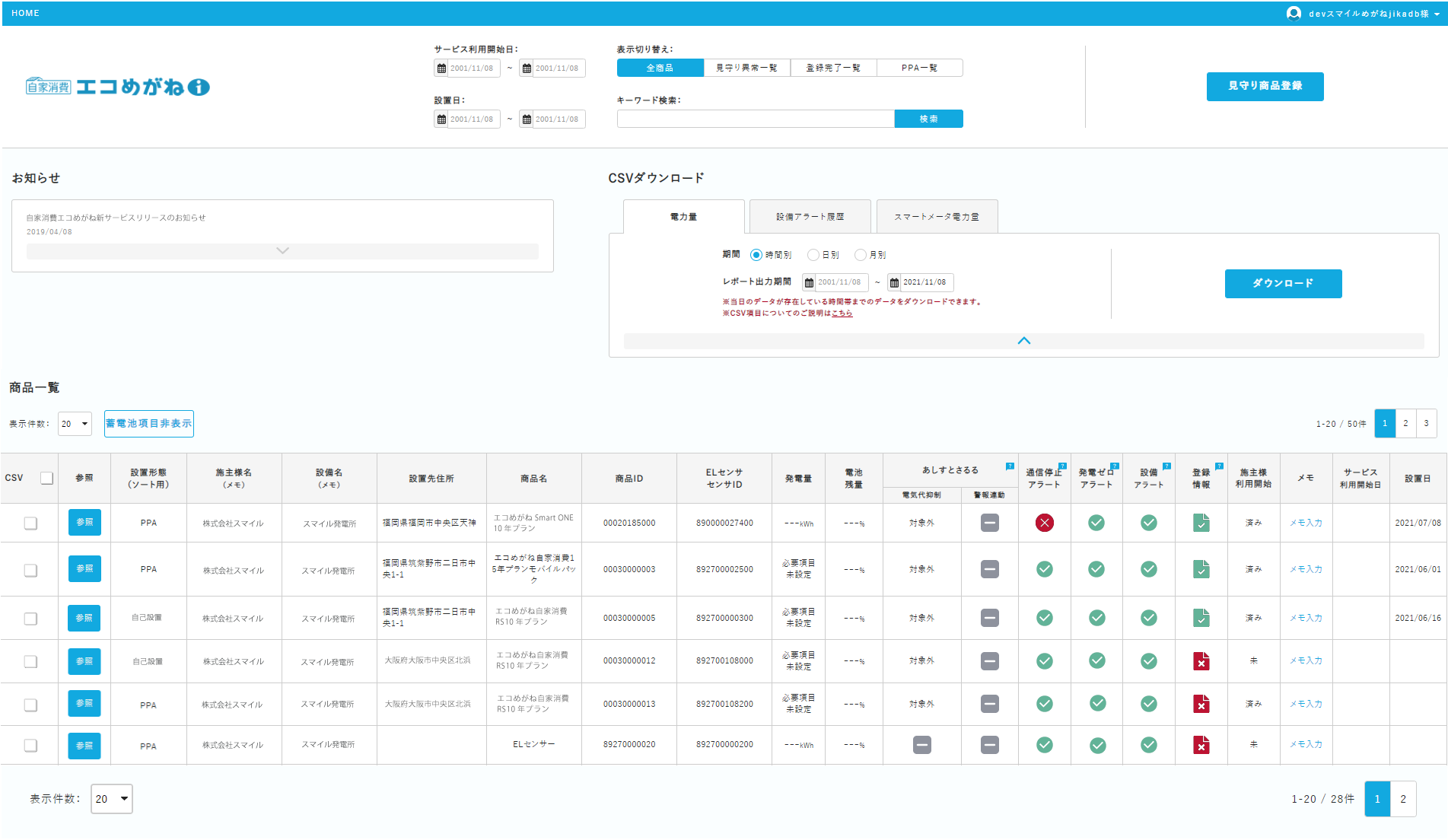Click green 通信停止 check icon for 00030000003

point(1045,569)
